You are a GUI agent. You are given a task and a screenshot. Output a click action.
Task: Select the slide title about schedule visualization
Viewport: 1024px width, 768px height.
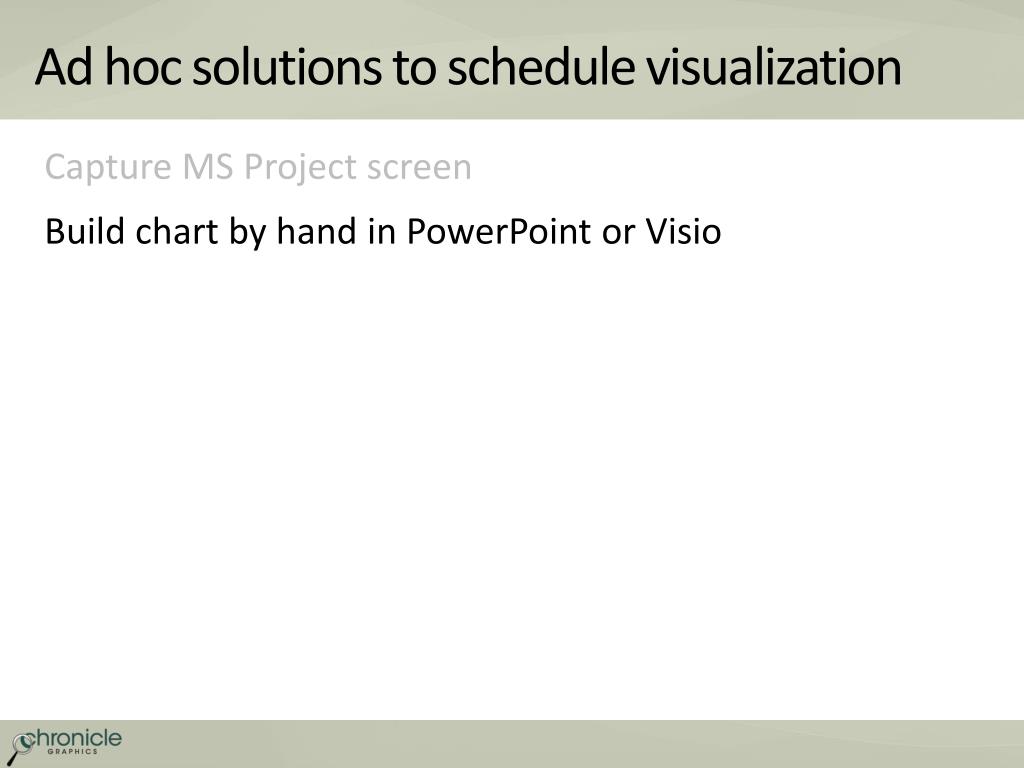click(x=468, y=66)
